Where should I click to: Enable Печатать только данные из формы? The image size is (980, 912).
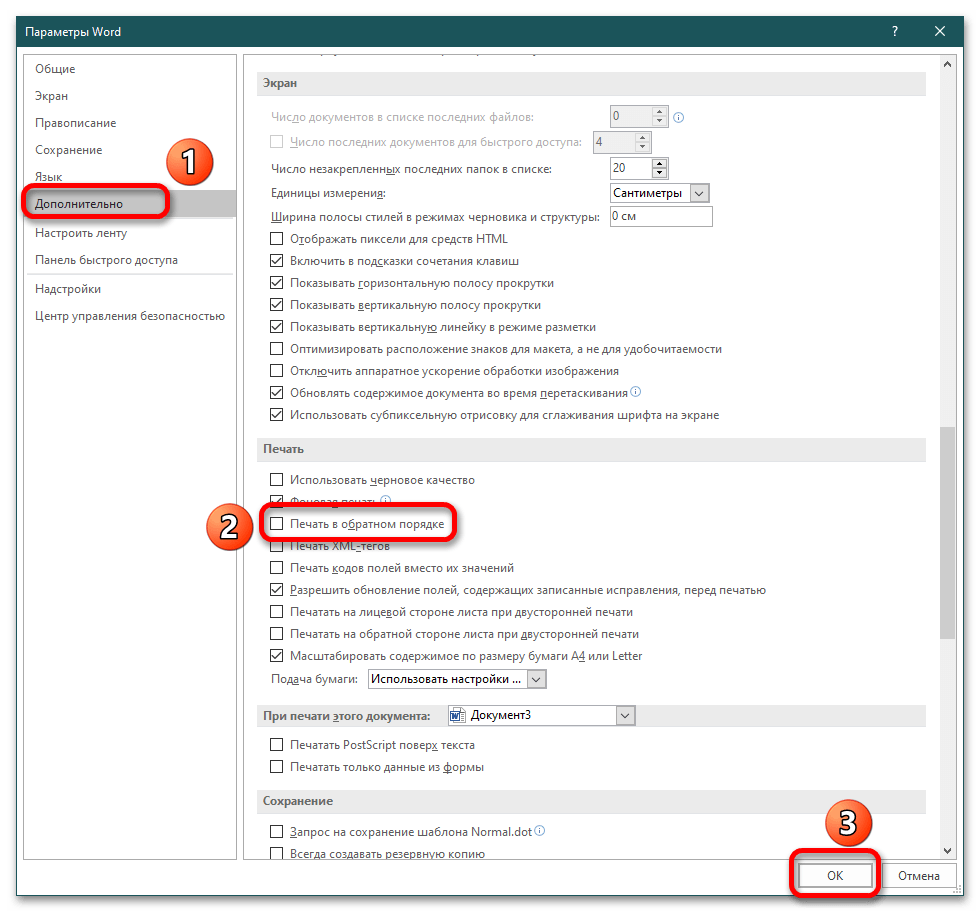pyautogui.click(x=276, y=766)
